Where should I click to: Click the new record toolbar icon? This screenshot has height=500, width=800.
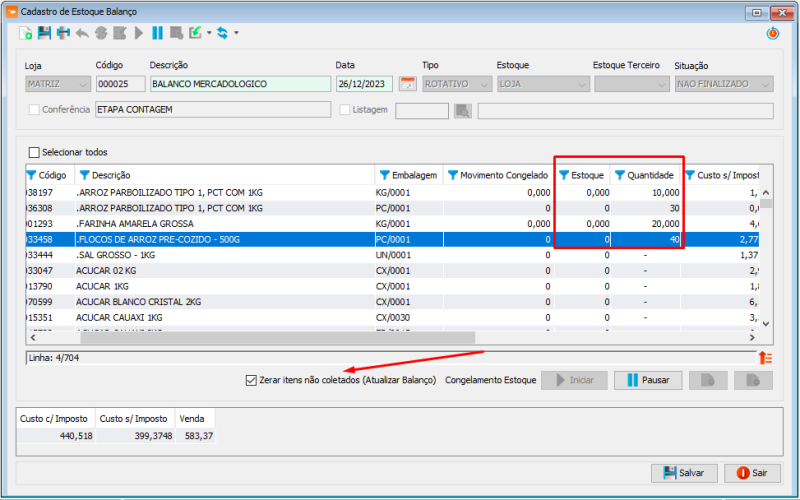pyautogui.click(x=26, y=33)
